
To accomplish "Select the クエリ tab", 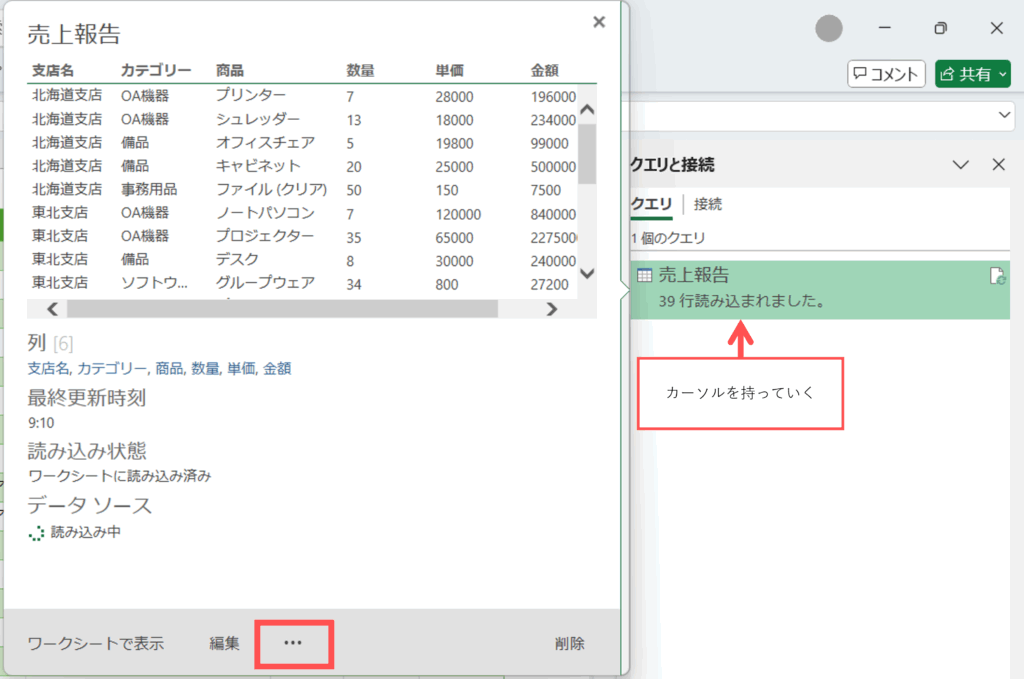I will point(651,204).
